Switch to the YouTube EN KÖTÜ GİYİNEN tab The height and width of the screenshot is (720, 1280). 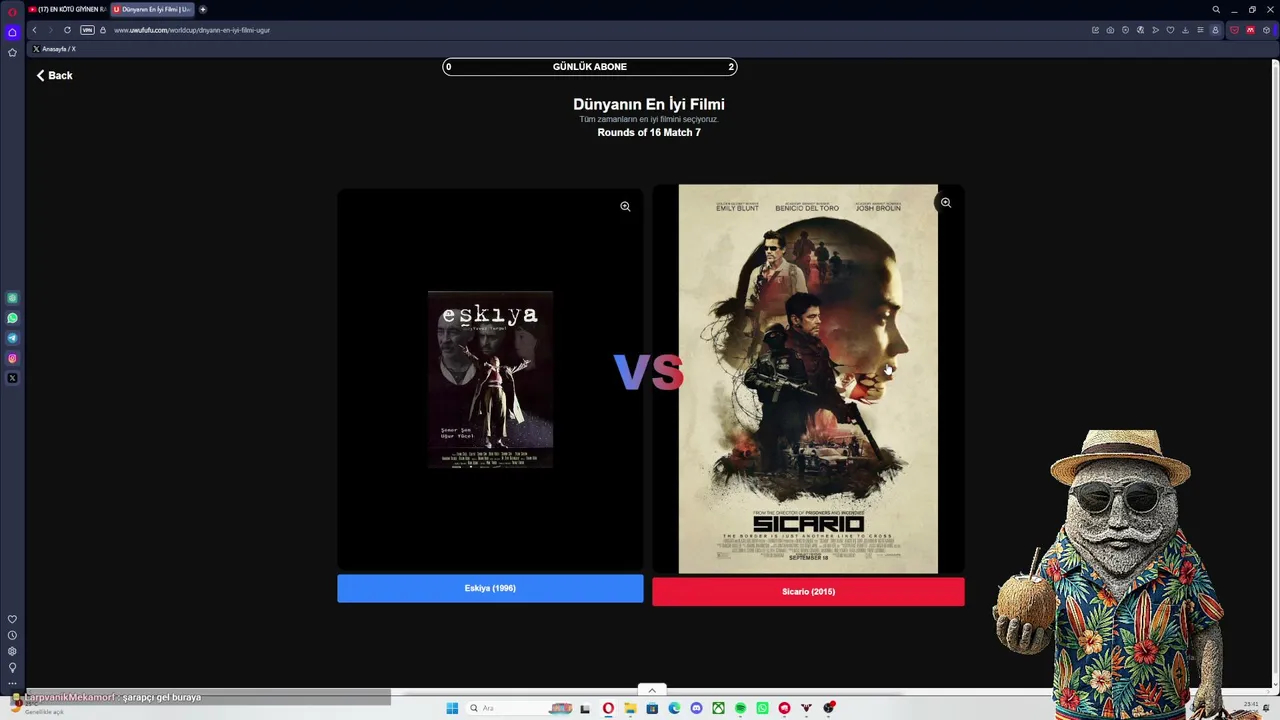[x=67, y=9]
